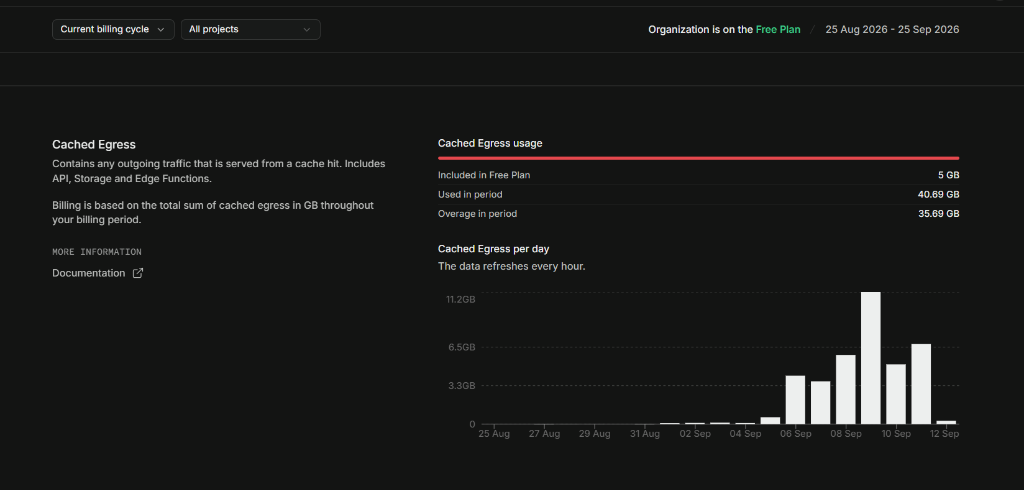Screen dimensions: 1024x490
Task: Click the Cached Egress section heading
Action: point(94,144)
